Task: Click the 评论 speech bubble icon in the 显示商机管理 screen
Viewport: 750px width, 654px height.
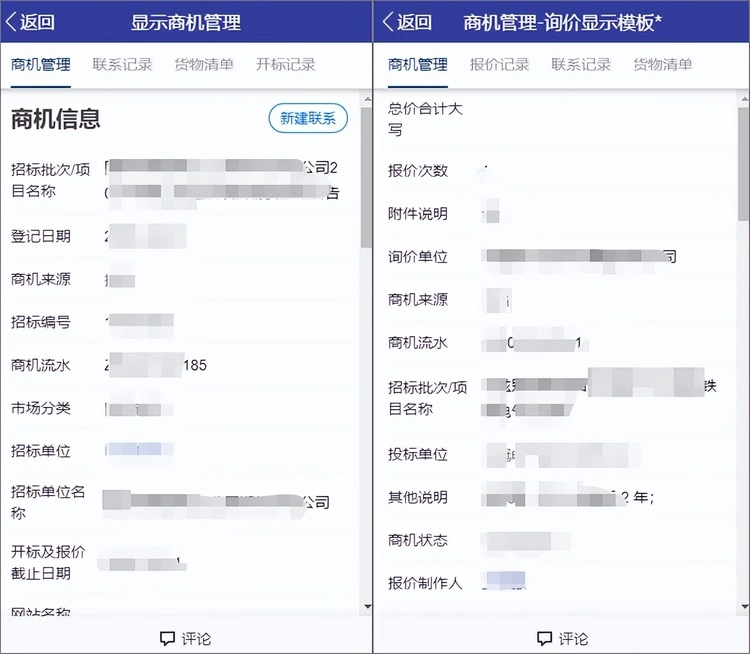Action: pyautogui.click(x=167, y=638)
